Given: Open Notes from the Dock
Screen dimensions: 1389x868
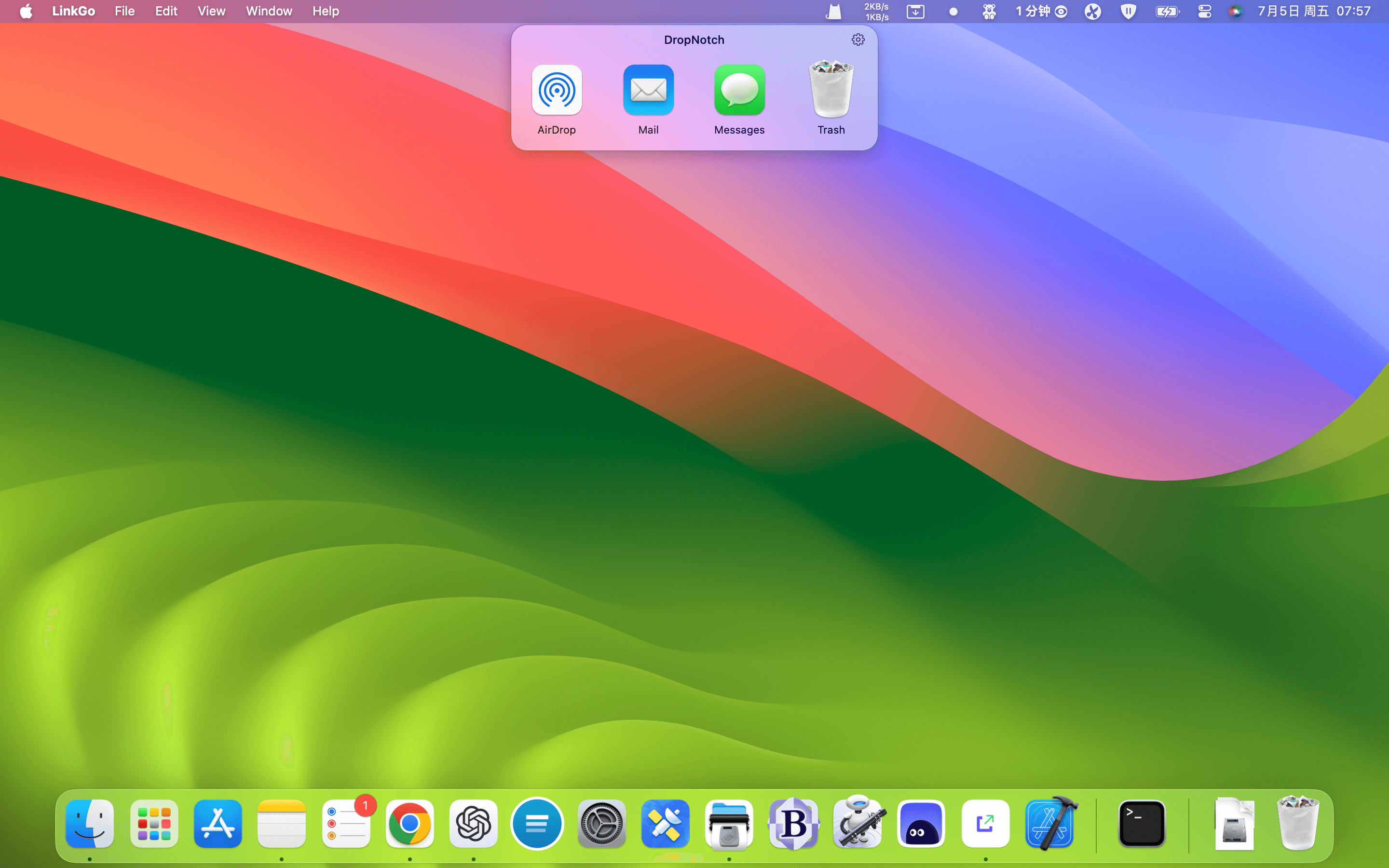Looking at the screenshot, I should [281, 823].
